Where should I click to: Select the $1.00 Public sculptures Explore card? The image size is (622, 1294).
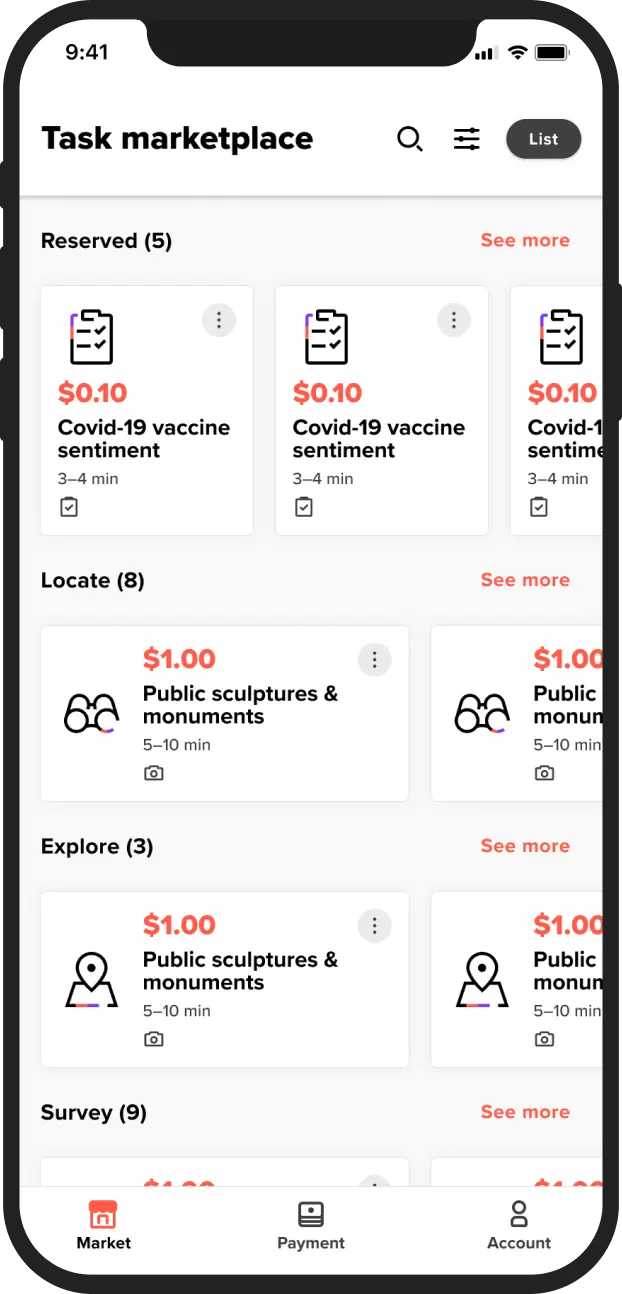[x=224, y=978]
